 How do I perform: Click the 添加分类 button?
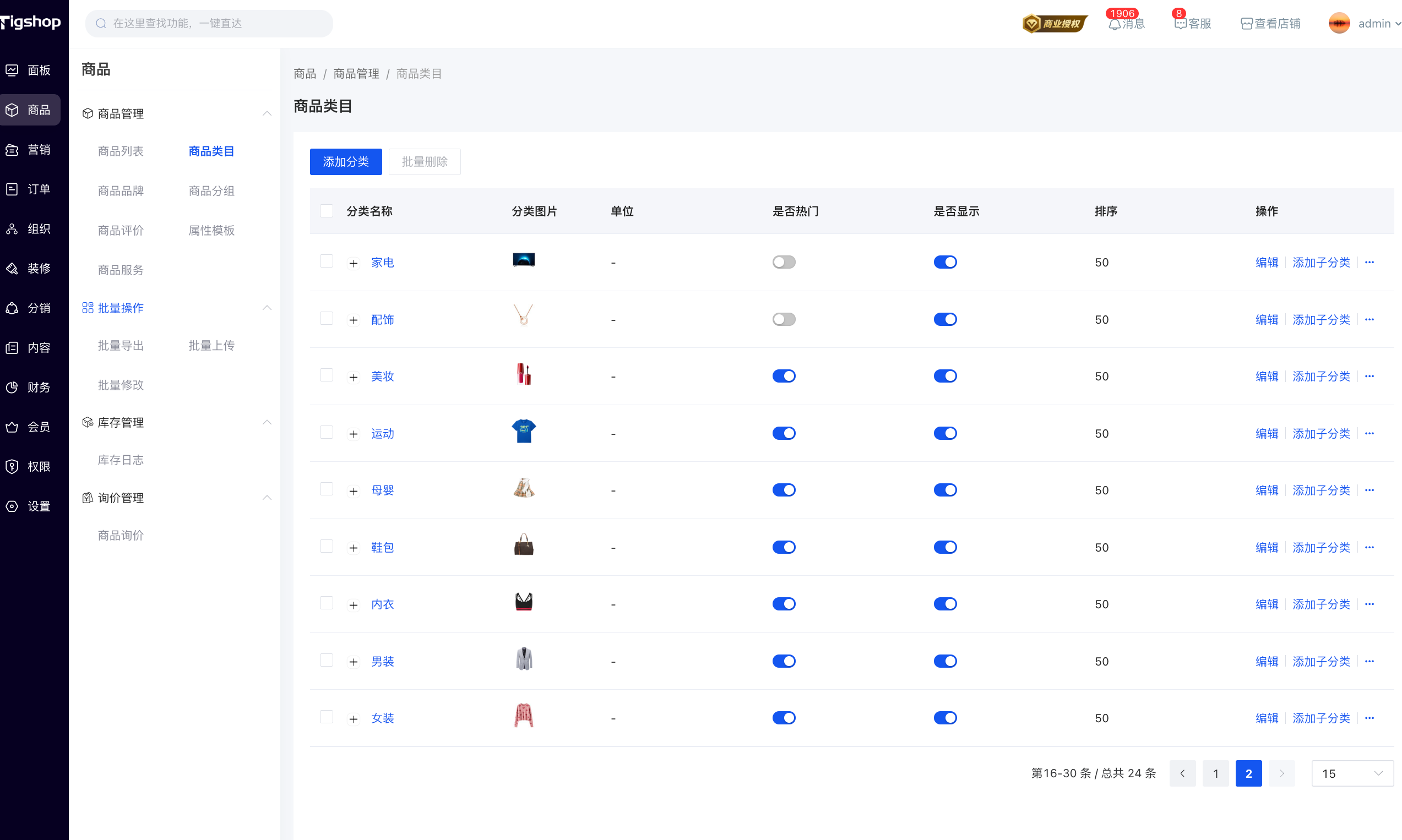click(345, 162)
